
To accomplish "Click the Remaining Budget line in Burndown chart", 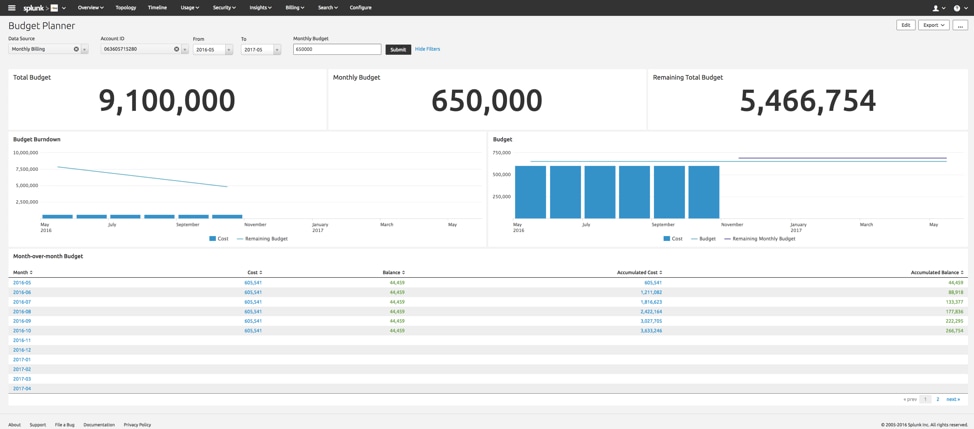I will [x=143, y=176].
